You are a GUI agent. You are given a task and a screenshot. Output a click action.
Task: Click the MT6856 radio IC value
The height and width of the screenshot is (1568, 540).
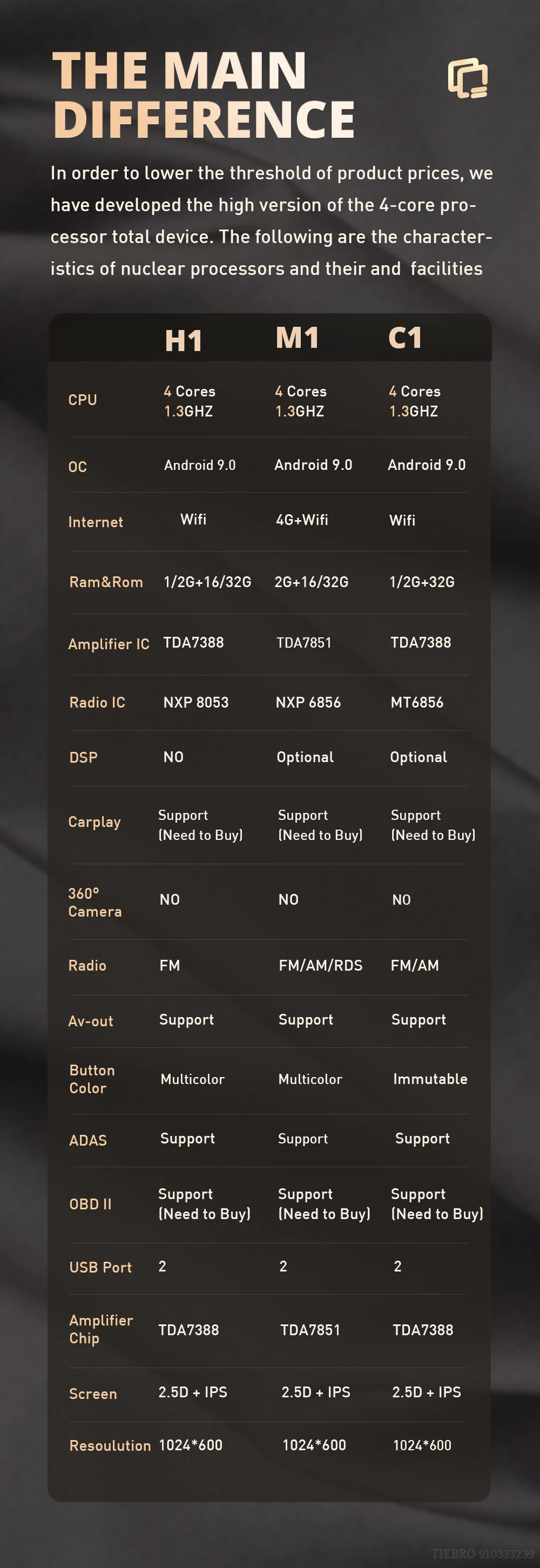click(x=416, y=702)
